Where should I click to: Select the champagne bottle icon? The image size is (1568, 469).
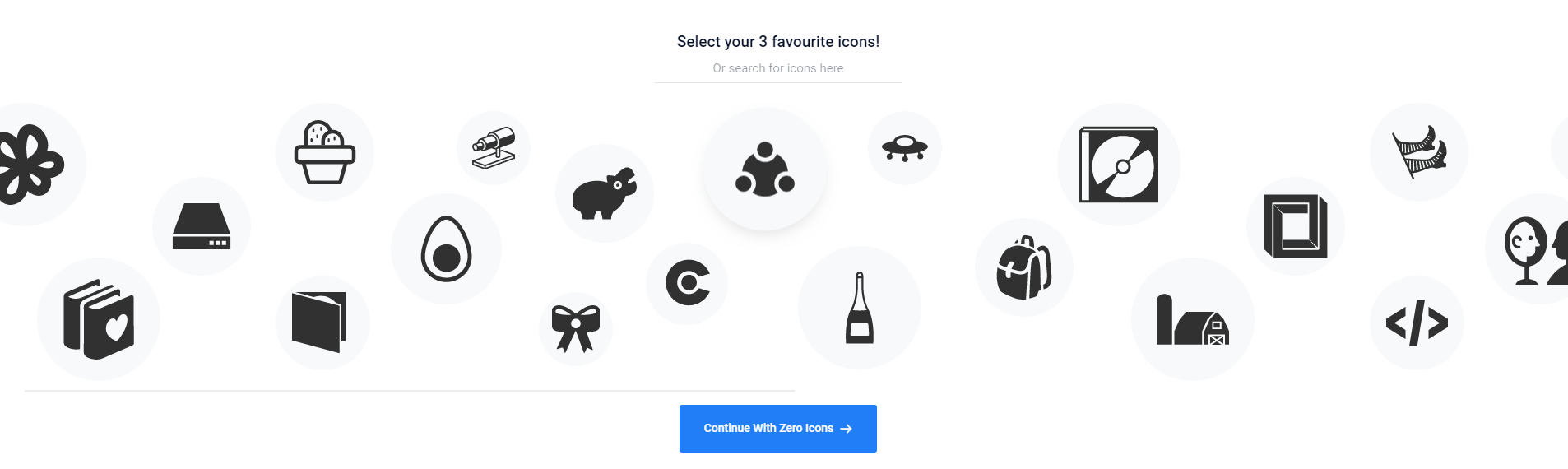(860, 308)
